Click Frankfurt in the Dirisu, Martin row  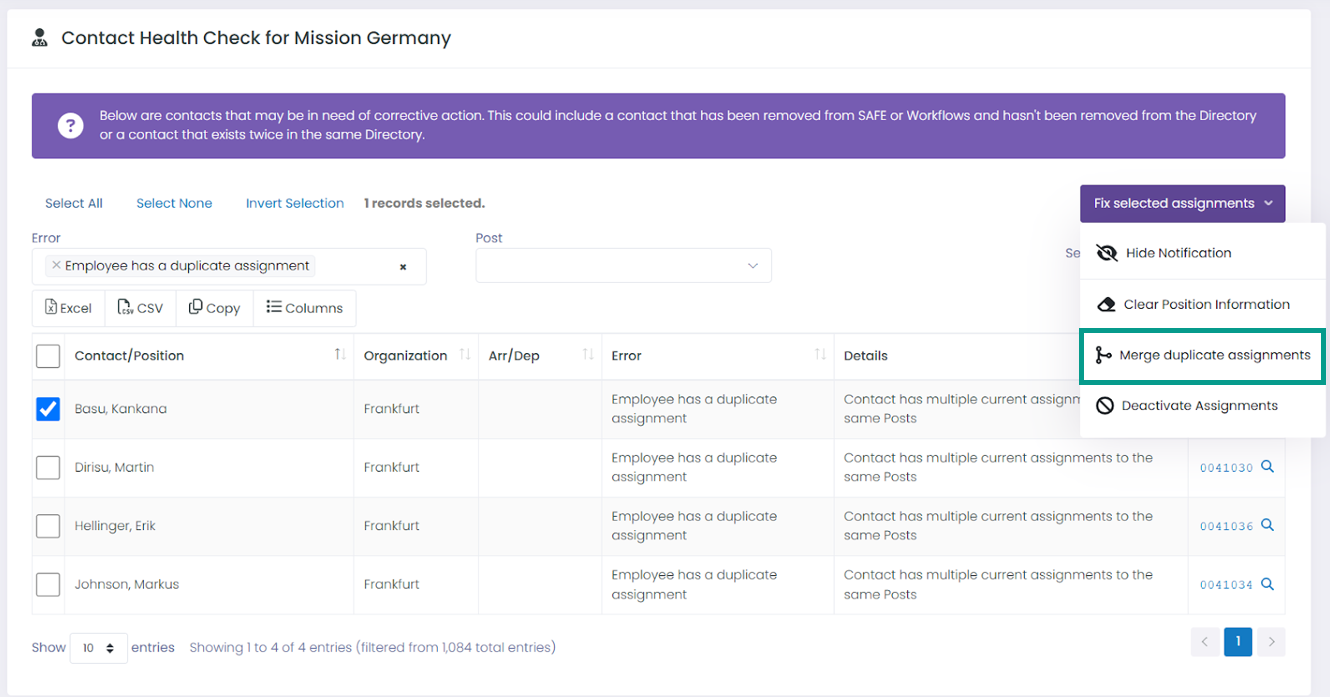pos(392,467)
